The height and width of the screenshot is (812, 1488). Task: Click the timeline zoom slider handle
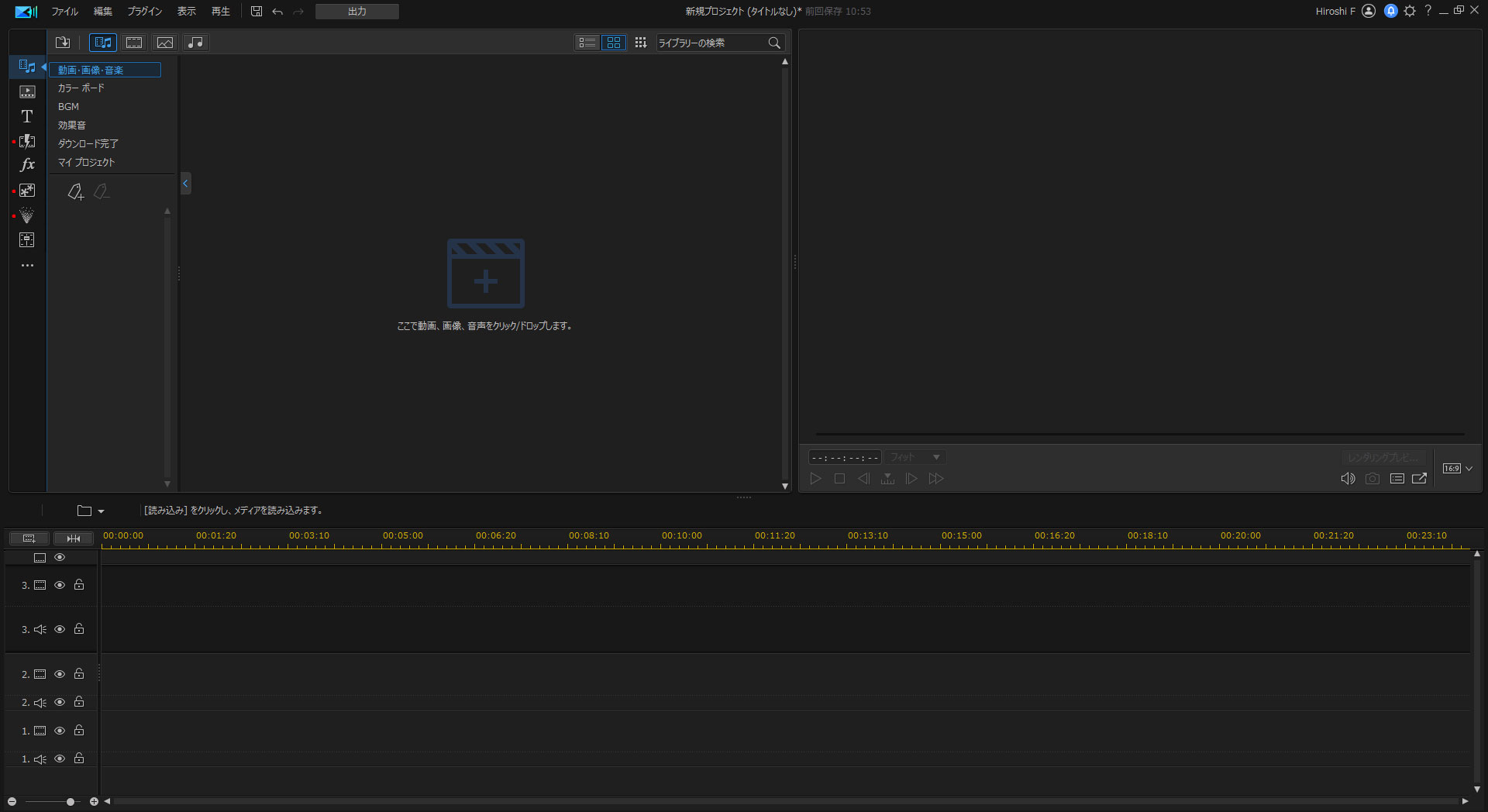point(71,802)
